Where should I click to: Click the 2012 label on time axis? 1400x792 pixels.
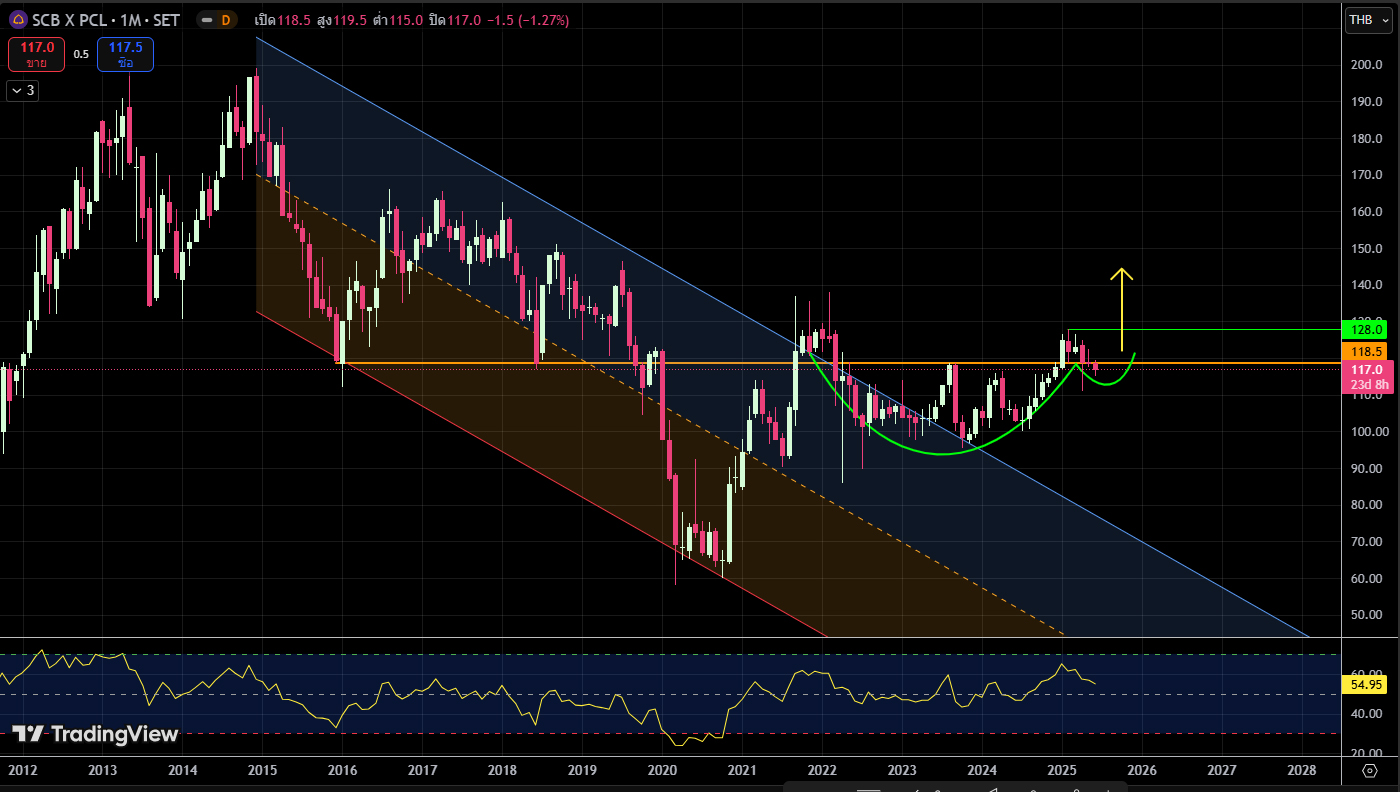pyautogui.click(x=22, y=770)
